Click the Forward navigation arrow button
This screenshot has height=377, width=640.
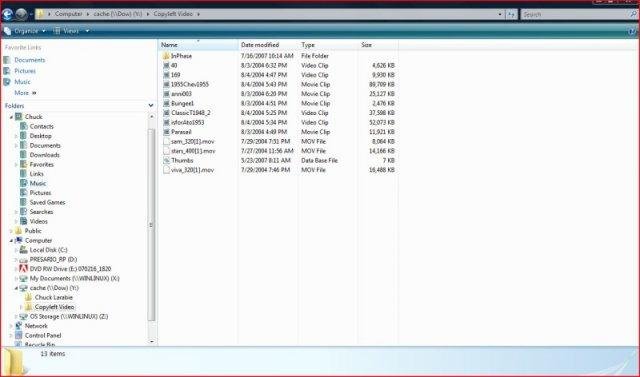pyautogui.click(x=22, y=14)
